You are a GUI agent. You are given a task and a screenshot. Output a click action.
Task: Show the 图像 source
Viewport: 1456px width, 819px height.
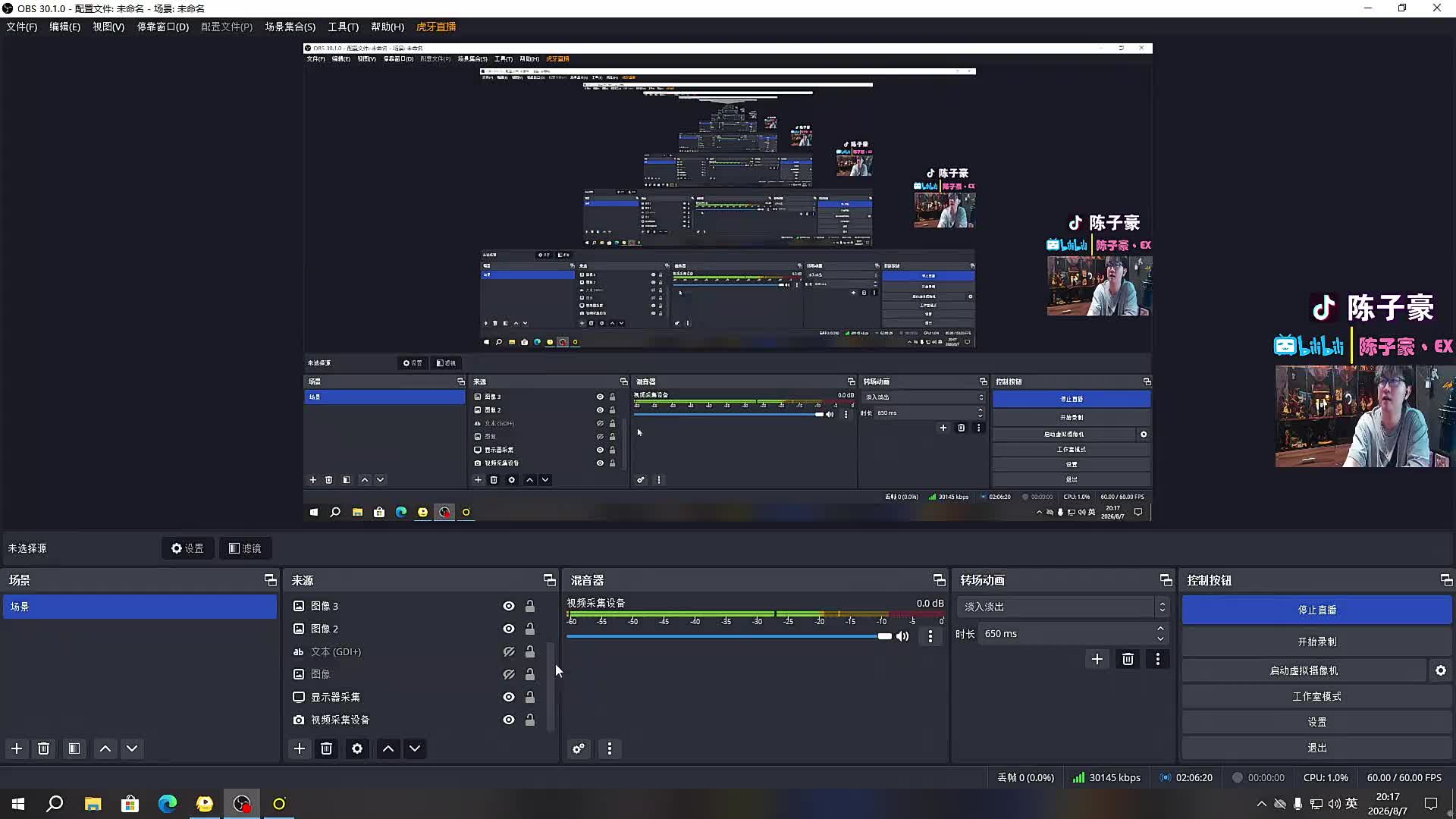[x=509, y=674]
